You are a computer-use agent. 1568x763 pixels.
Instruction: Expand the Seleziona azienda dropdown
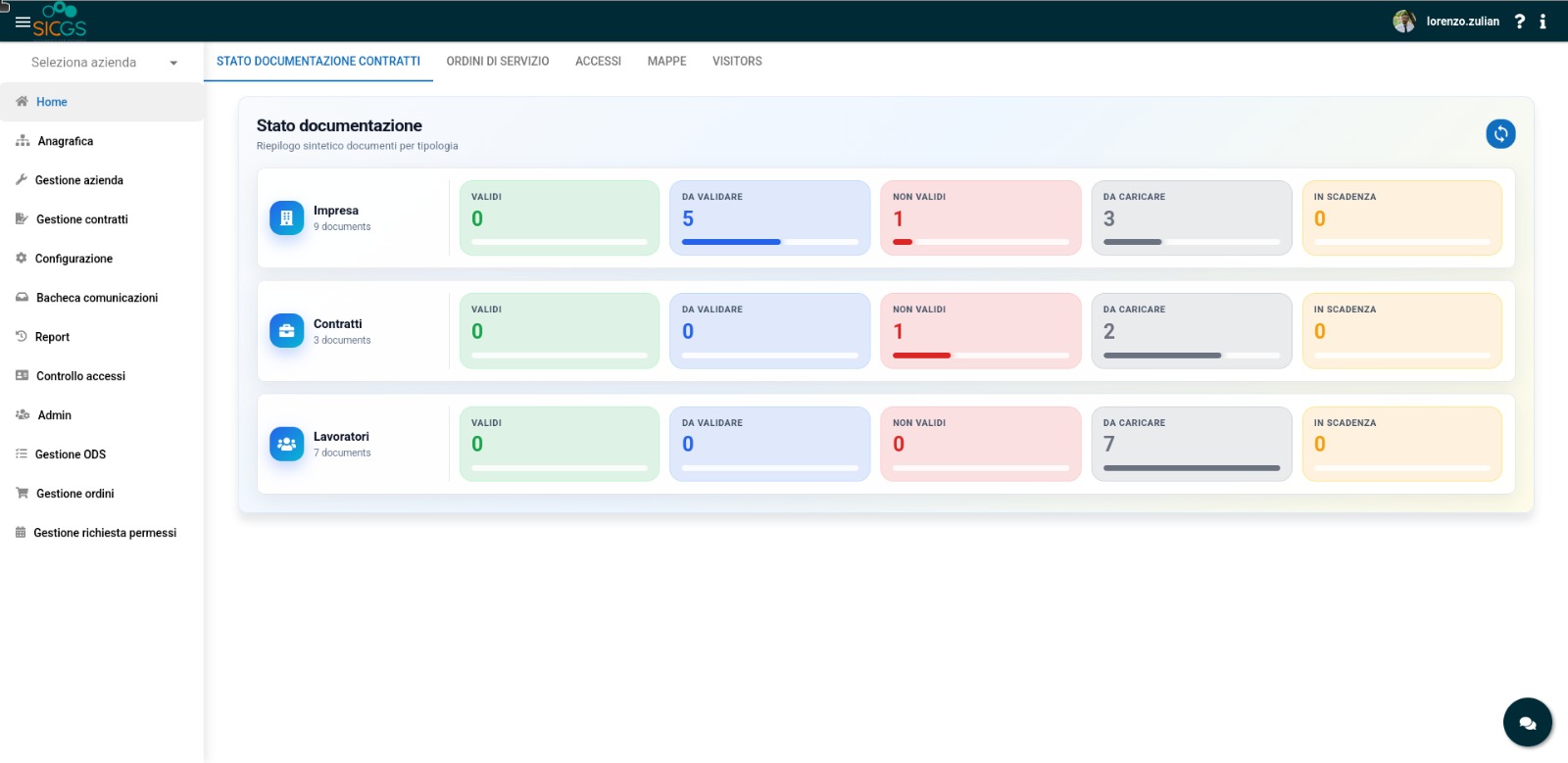click(x=103, y=62)
